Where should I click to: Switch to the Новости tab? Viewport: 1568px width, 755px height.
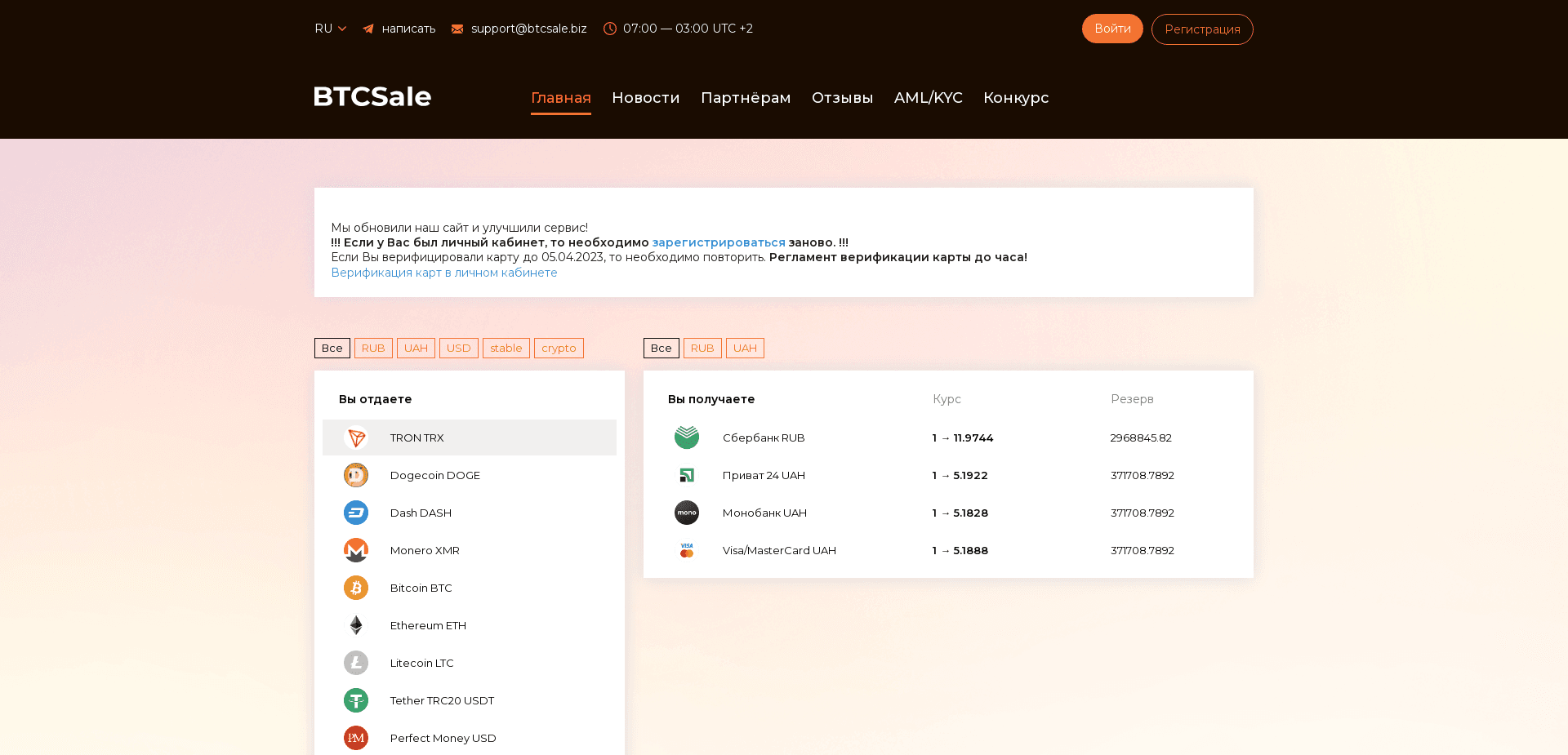(x=645, y=98)
